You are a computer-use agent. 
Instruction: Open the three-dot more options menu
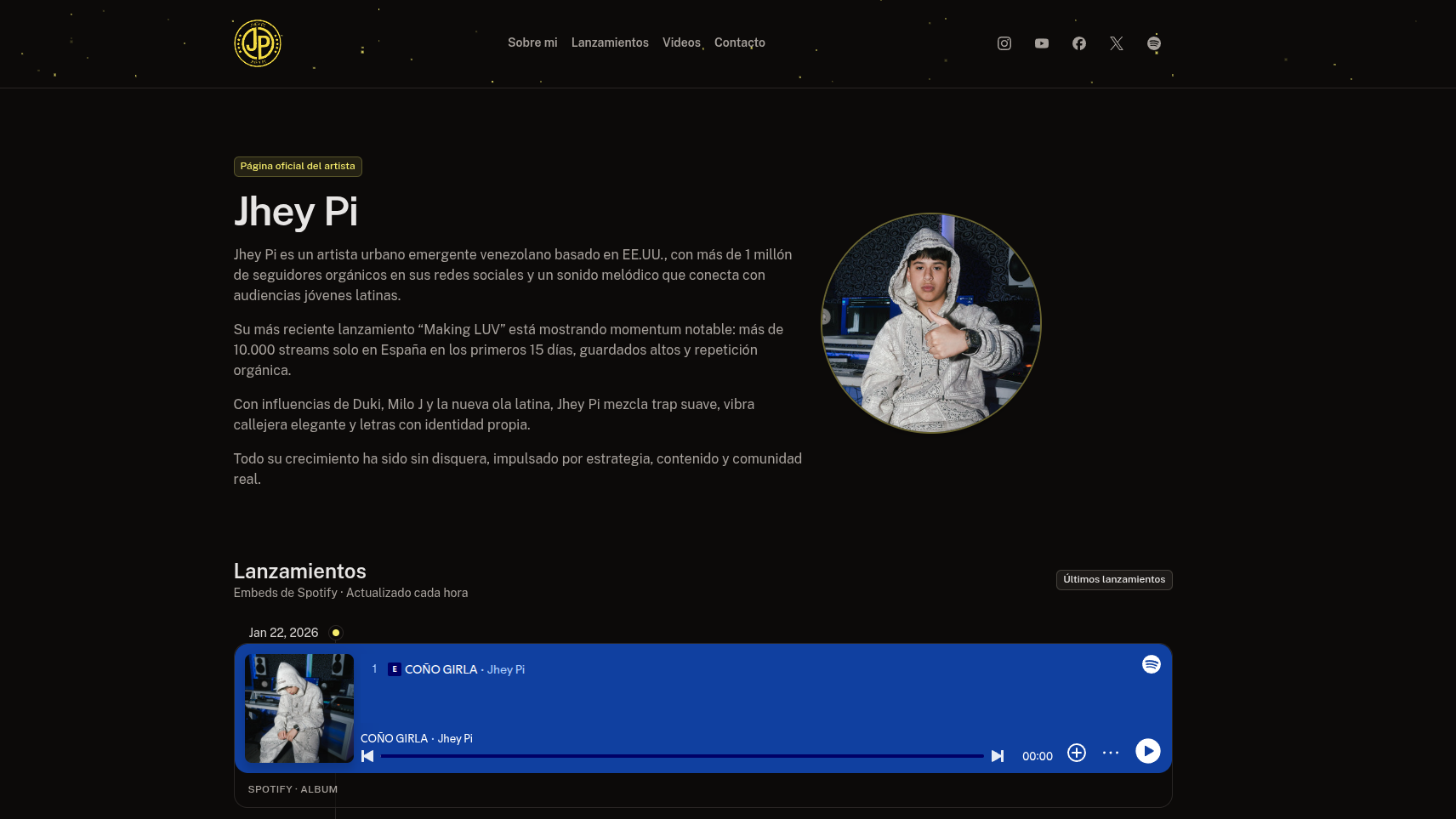pos(1110,753)
